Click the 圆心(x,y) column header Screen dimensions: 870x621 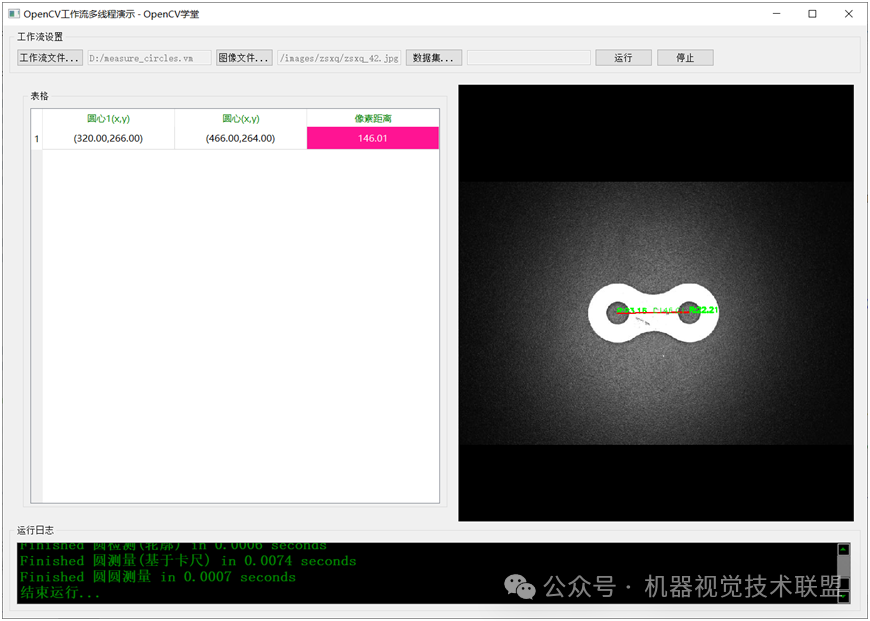point(240,118)
